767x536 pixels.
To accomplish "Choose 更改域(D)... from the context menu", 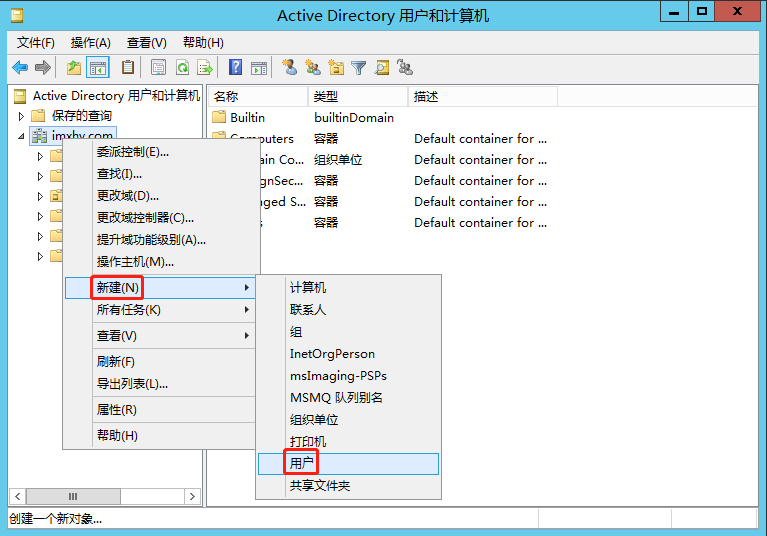I will coord(161,196).
